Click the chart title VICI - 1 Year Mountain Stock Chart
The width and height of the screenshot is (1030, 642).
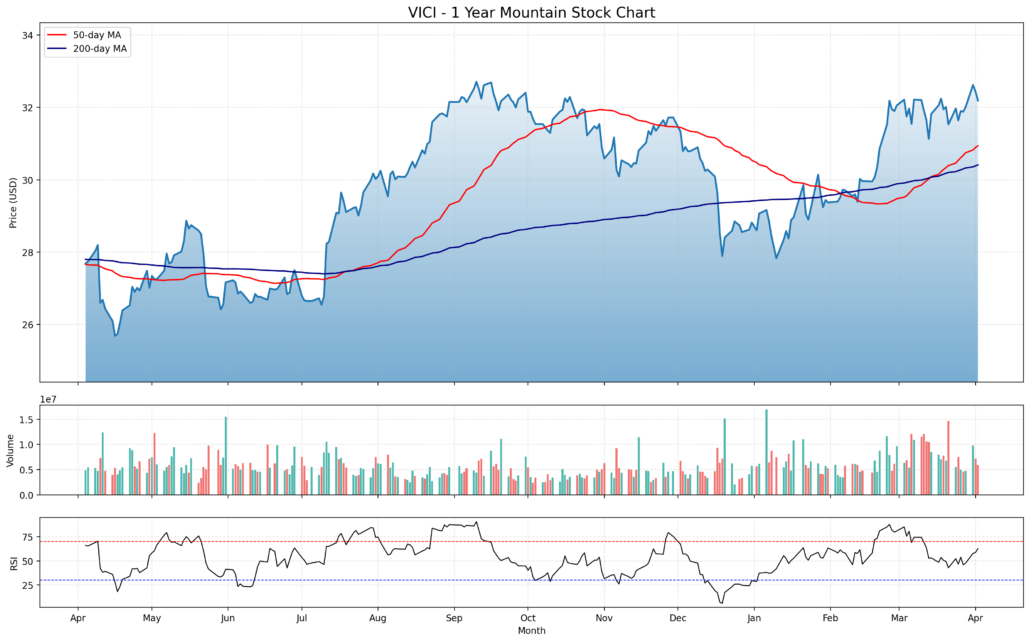(x=531, y=12)
